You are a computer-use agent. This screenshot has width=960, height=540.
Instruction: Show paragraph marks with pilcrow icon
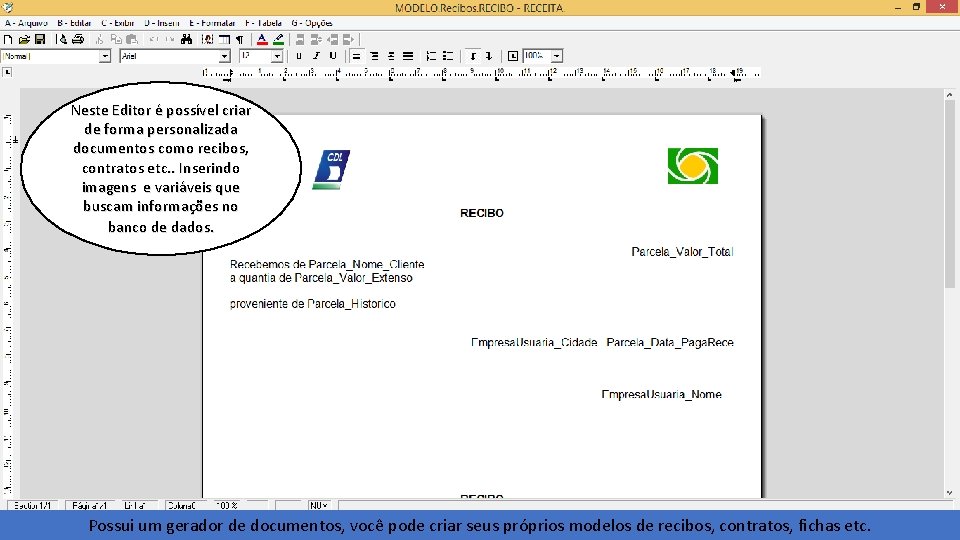[240, 39]
